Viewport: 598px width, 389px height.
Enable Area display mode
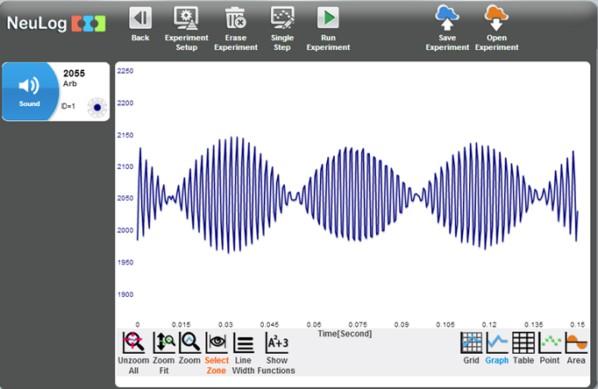coord(576,342)
